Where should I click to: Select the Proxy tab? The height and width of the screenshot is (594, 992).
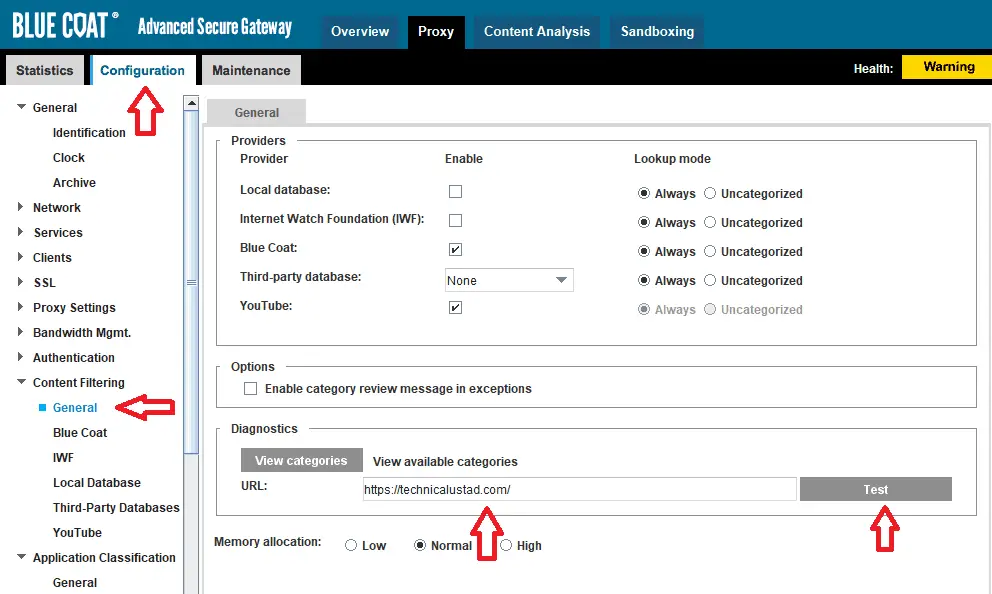tap(436, 32)
